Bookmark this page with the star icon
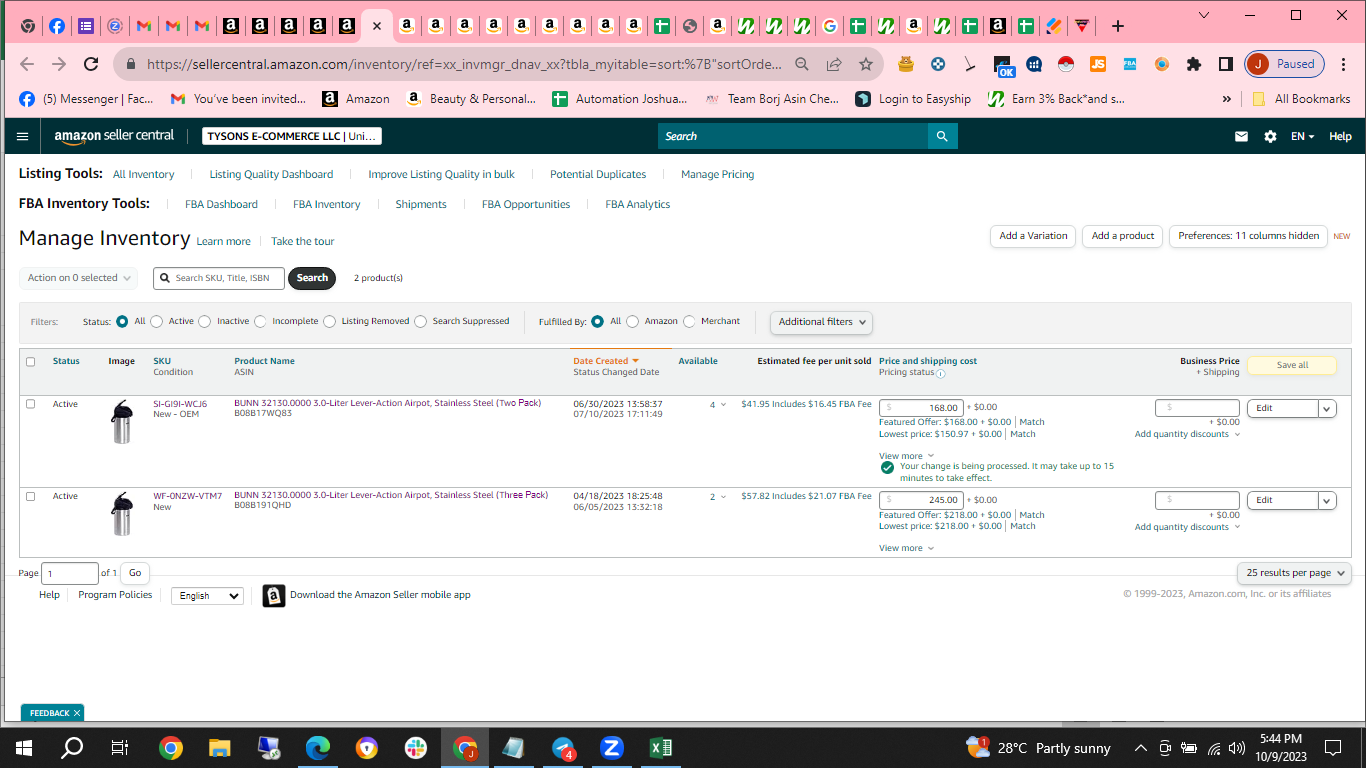Screen dimensions: 1366x768 [x=866, y=64]
